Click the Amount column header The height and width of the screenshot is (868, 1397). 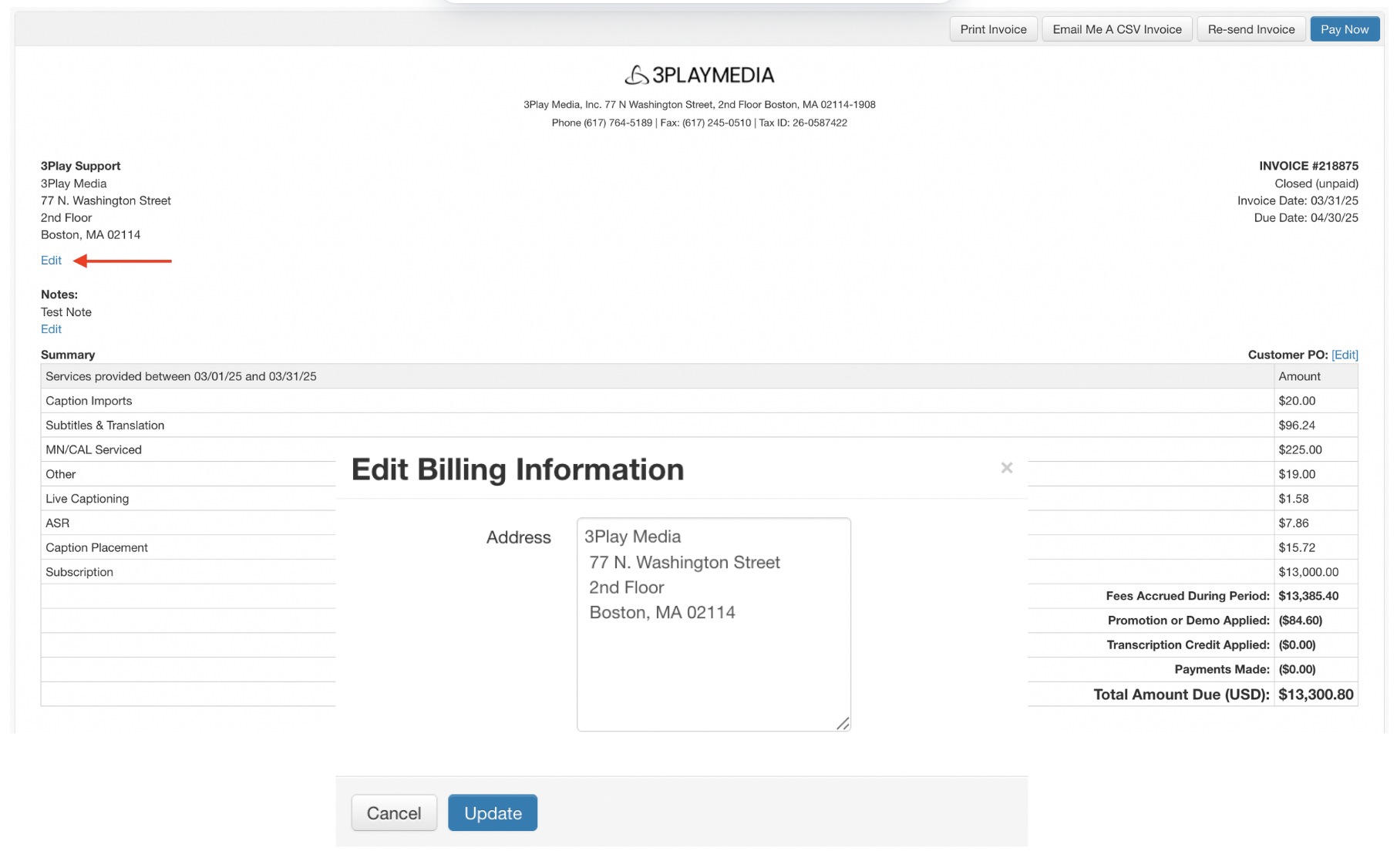pyautogui.click(x=1299, y=376)
